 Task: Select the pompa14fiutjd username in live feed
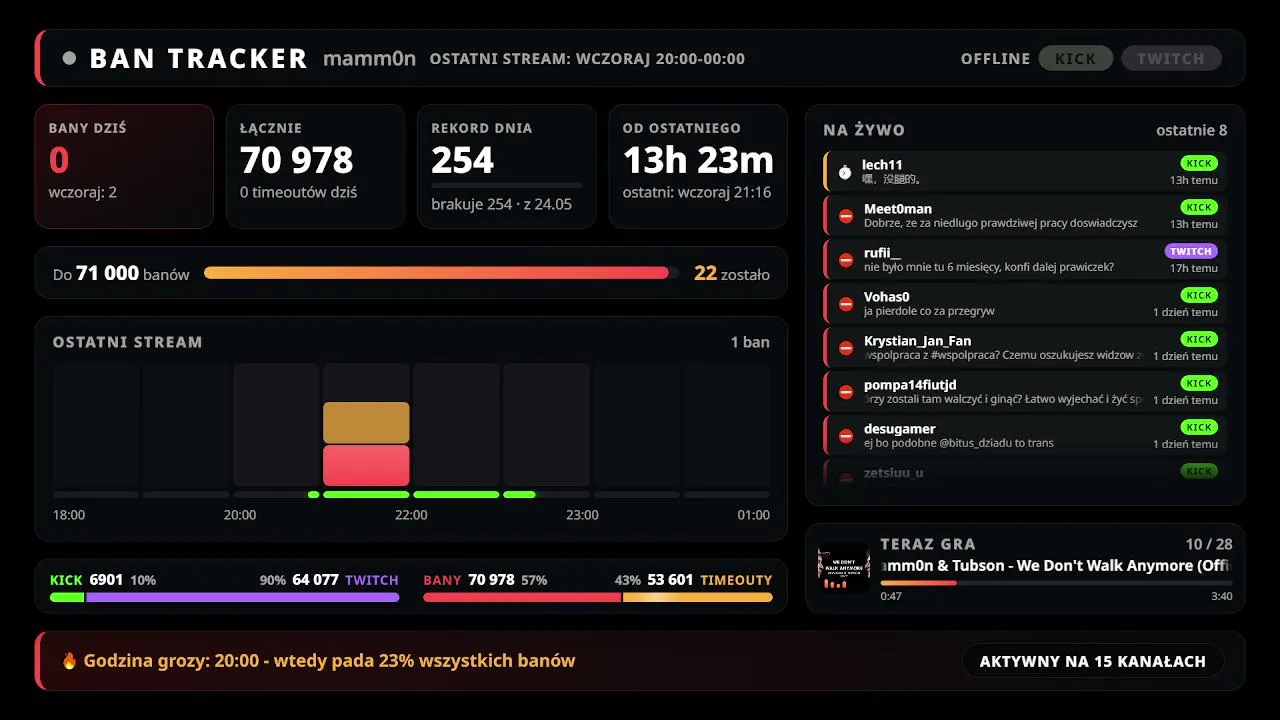pyautogui.click(x=910, y=385)
